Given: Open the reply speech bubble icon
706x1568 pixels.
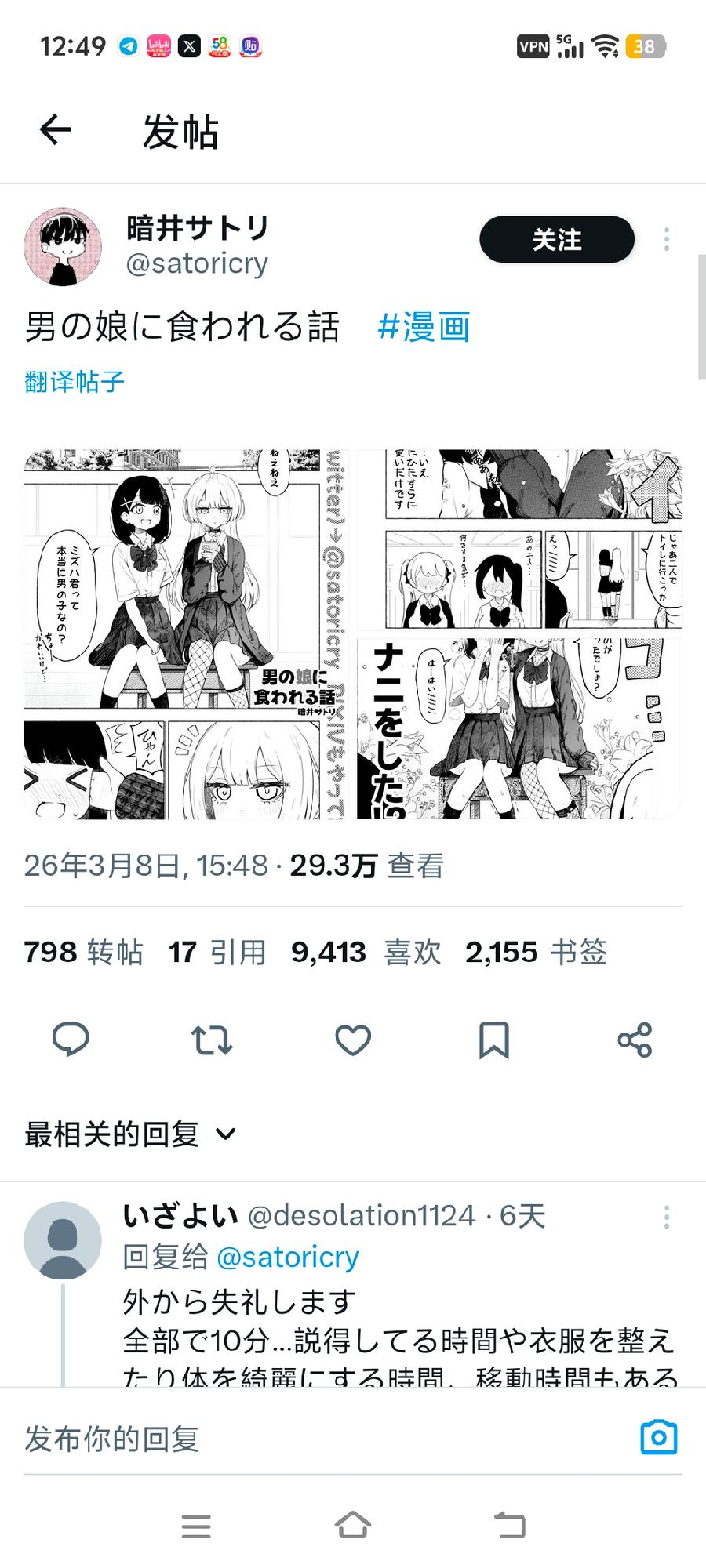Looking at the screenshot, I should (71, 1040).
